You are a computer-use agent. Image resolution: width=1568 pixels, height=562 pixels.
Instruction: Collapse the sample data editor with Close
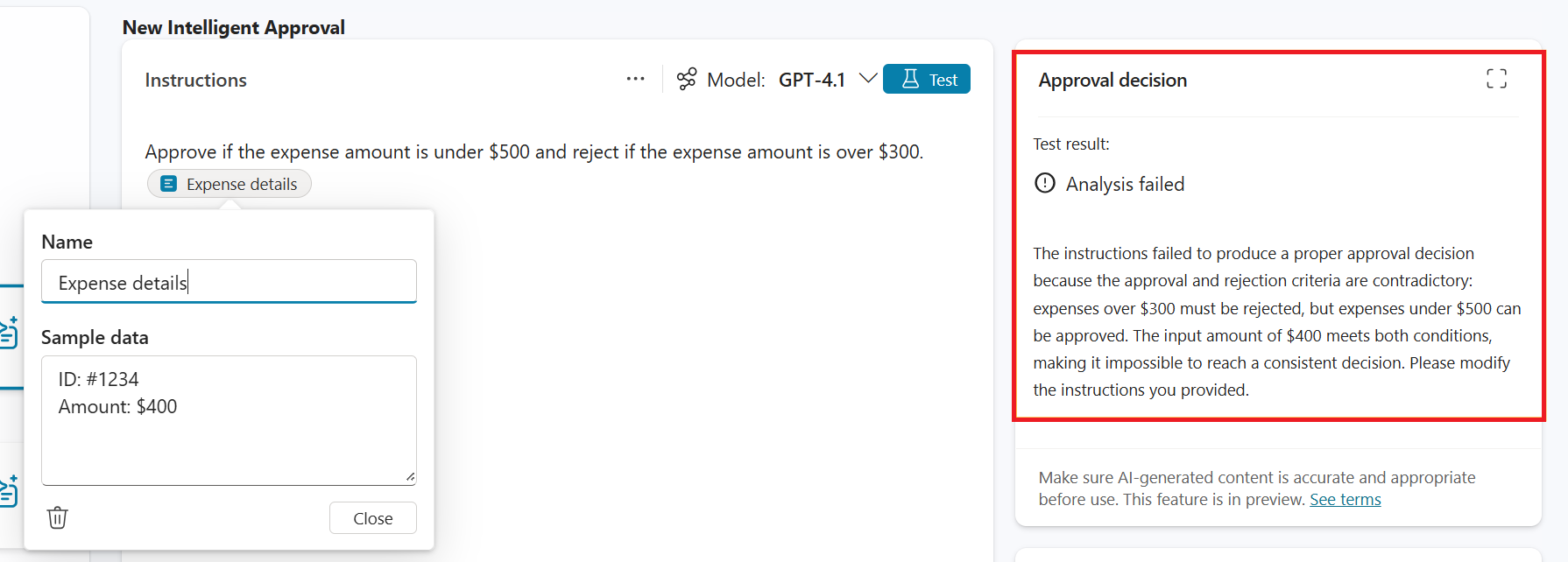coord(372,517)
